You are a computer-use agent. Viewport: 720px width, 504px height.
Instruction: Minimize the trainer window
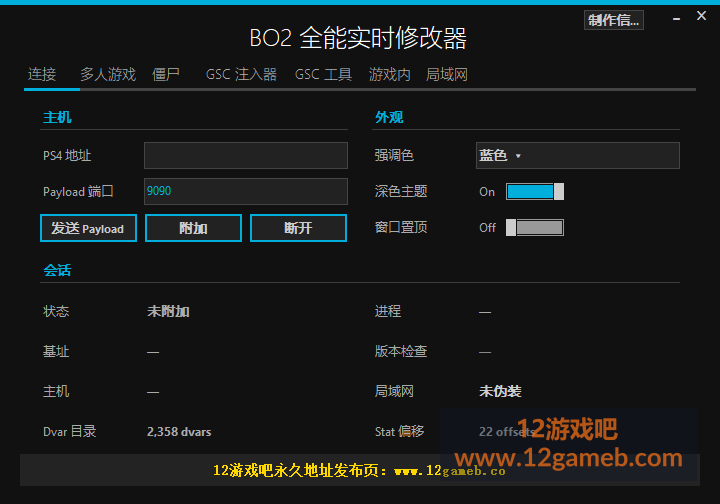pyautogui.click(x=676, y=19)
